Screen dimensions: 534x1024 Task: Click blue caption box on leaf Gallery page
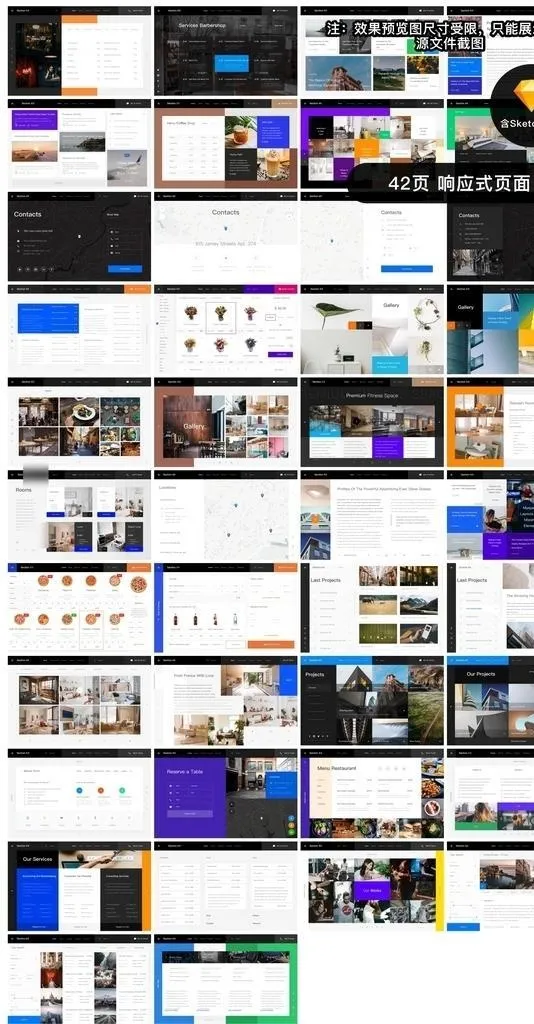point(391,364)
